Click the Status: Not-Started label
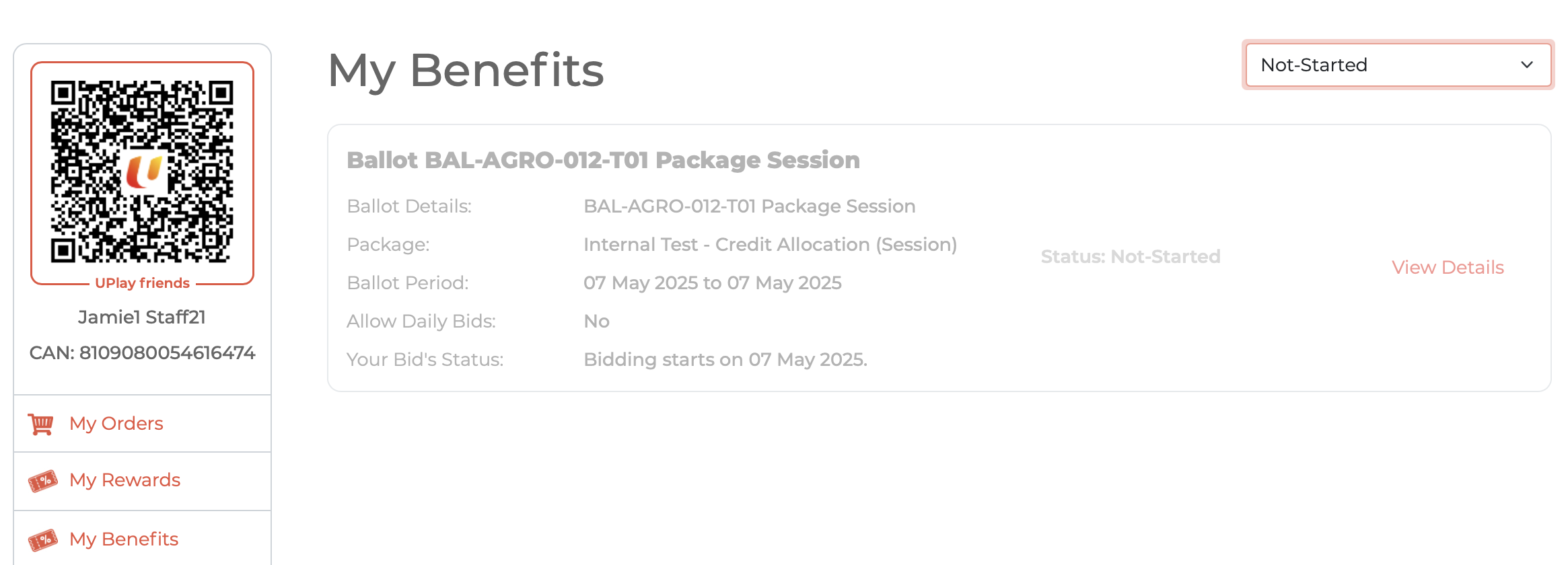Viewport: 1568px width, 565px height. click(1131, 257)
